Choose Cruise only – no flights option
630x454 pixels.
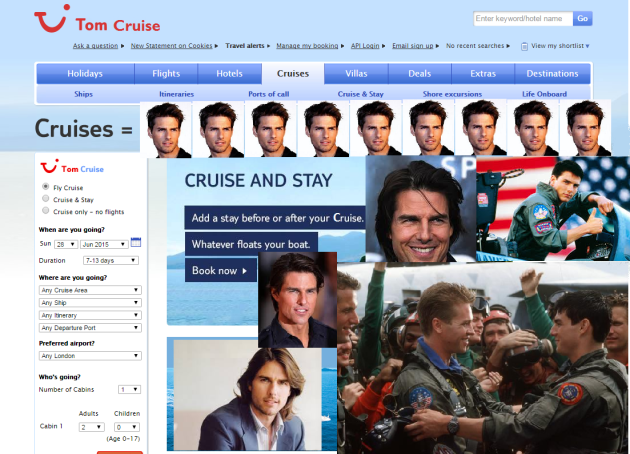pos(46,211)
